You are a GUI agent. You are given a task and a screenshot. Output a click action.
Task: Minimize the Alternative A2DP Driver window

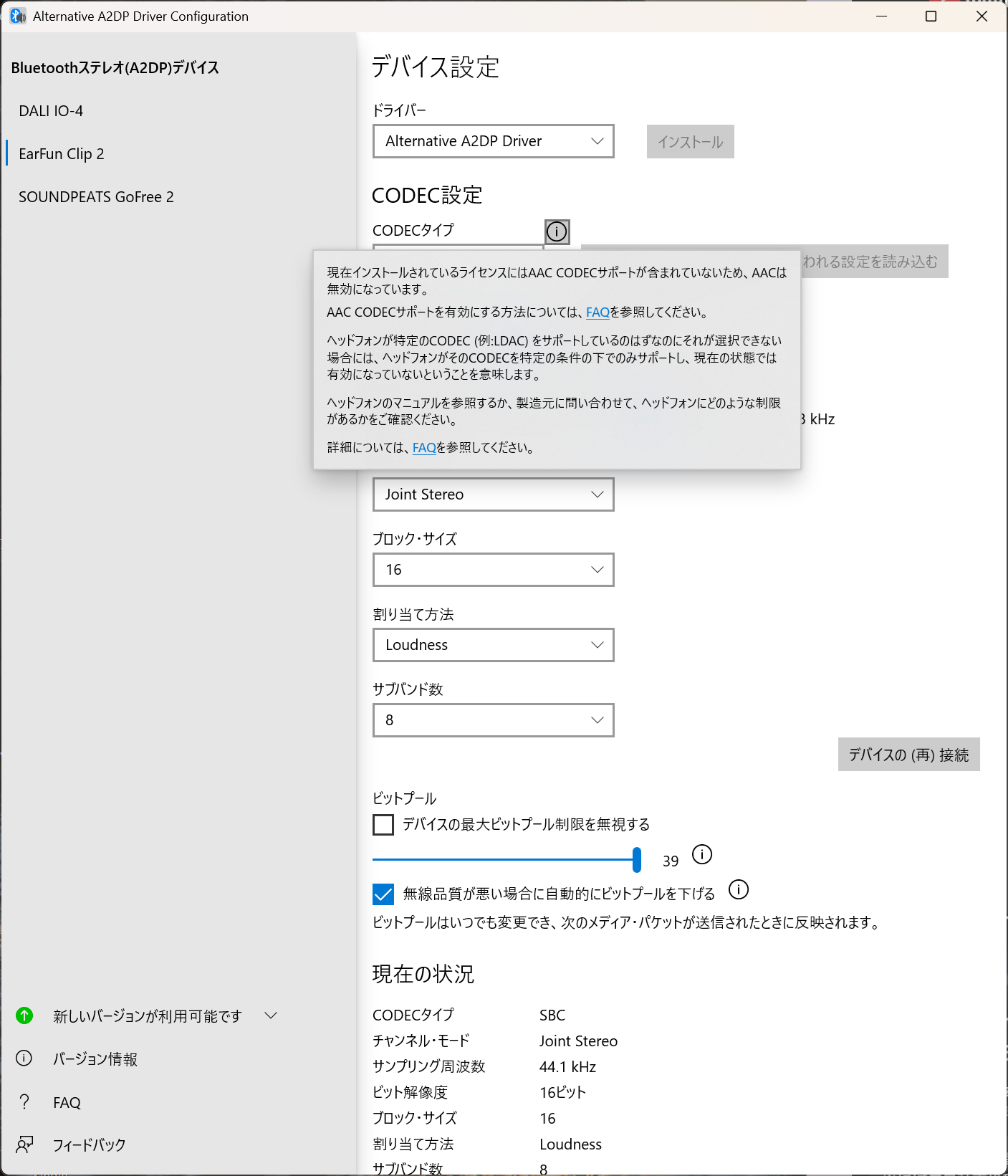[882, 16]
